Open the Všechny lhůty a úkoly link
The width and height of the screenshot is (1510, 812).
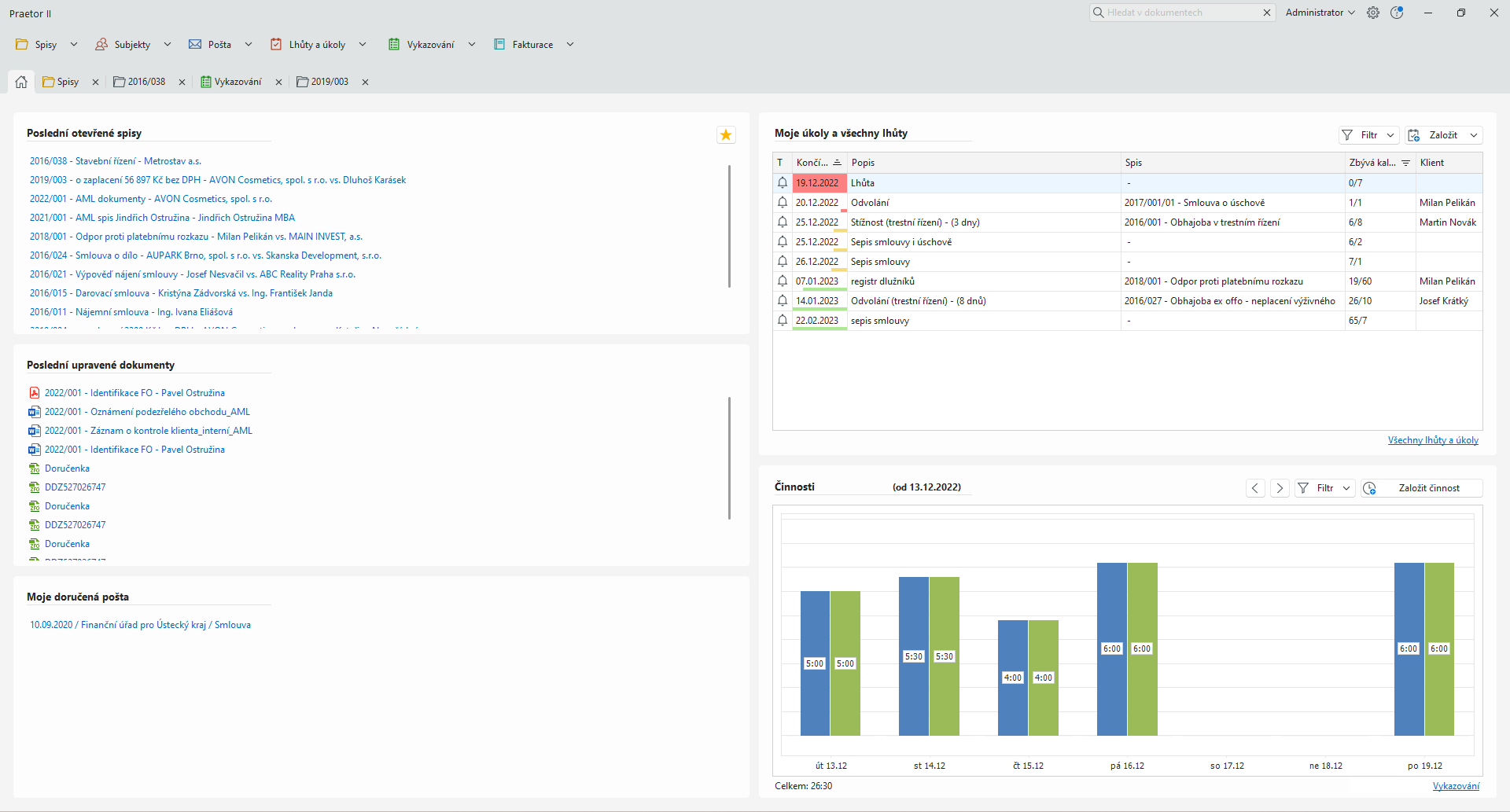(1432, 440)
